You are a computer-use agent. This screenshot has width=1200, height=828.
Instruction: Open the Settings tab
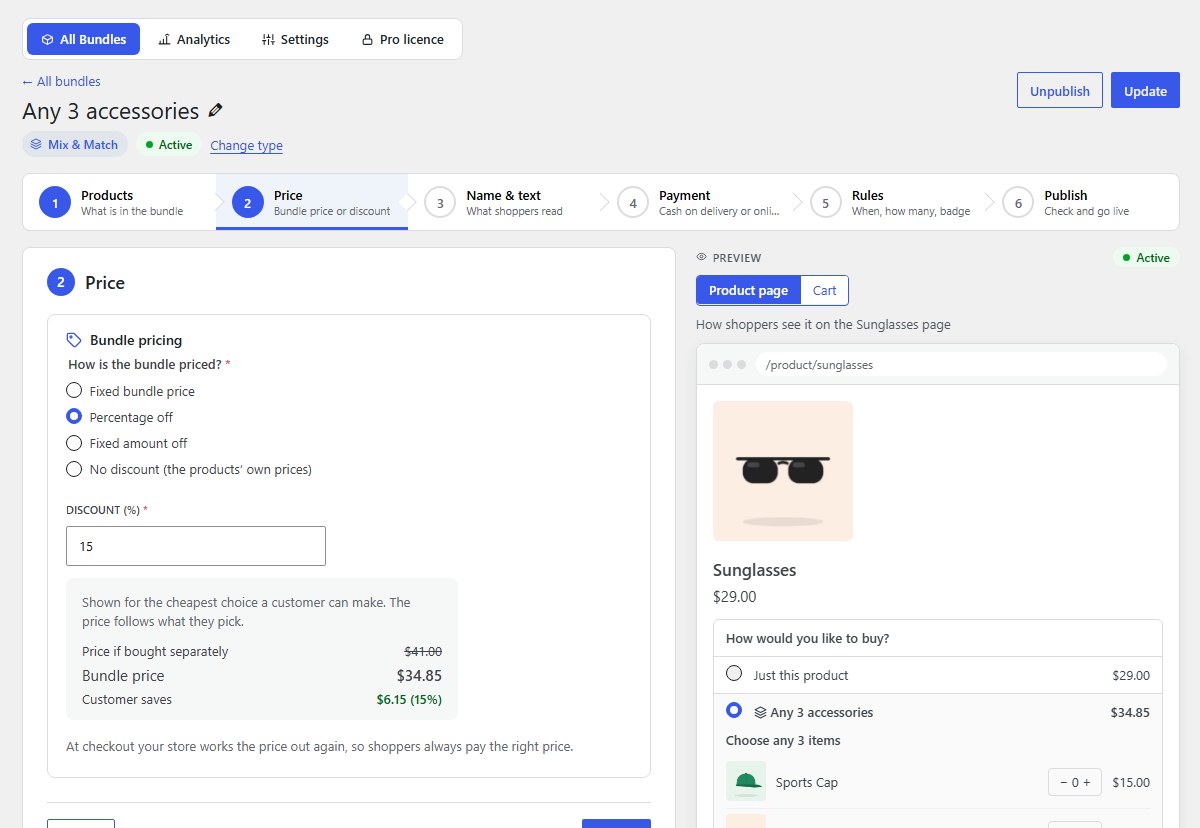[295, 39]
